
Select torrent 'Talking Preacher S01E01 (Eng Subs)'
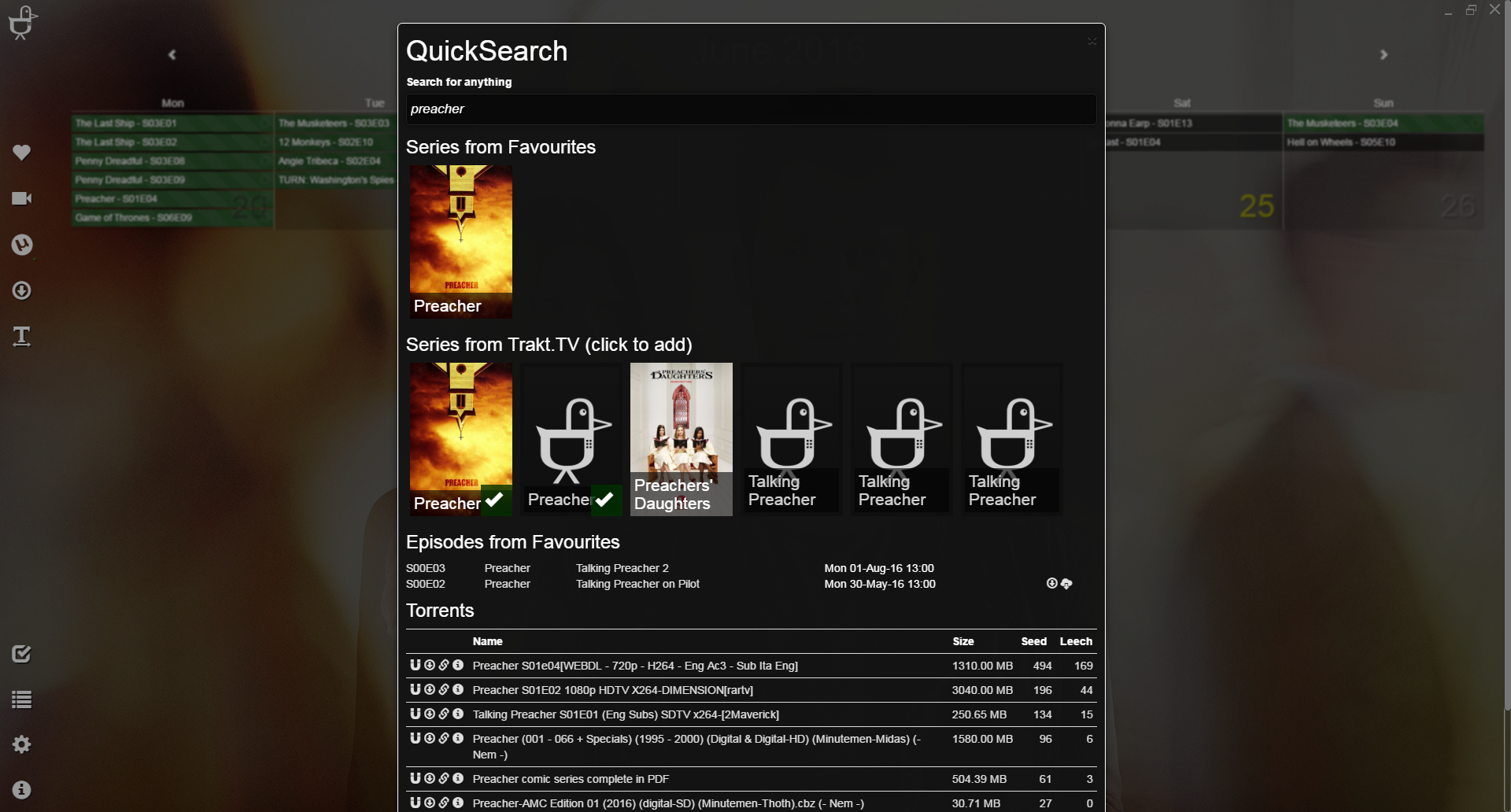(x=626, y=714)
